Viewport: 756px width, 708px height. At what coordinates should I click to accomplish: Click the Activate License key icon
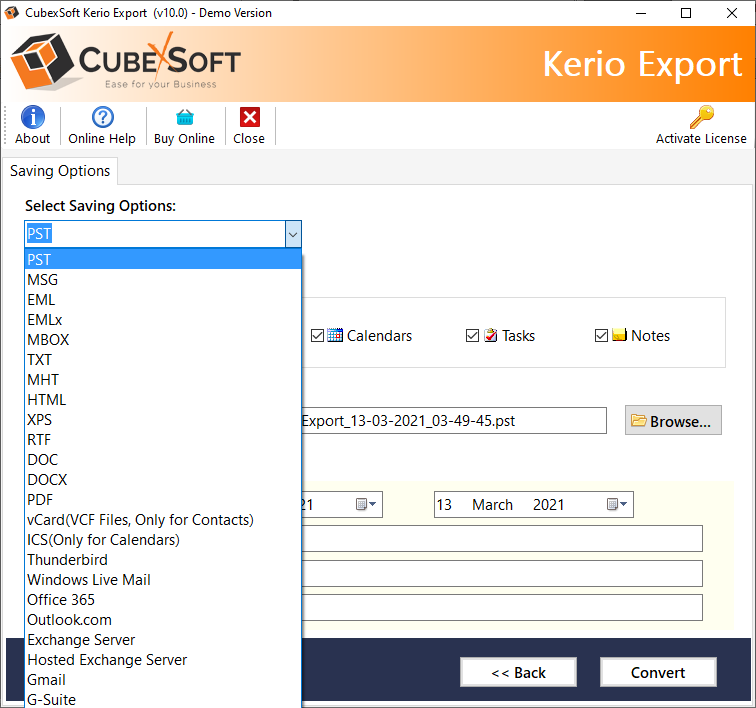[702, 117]
